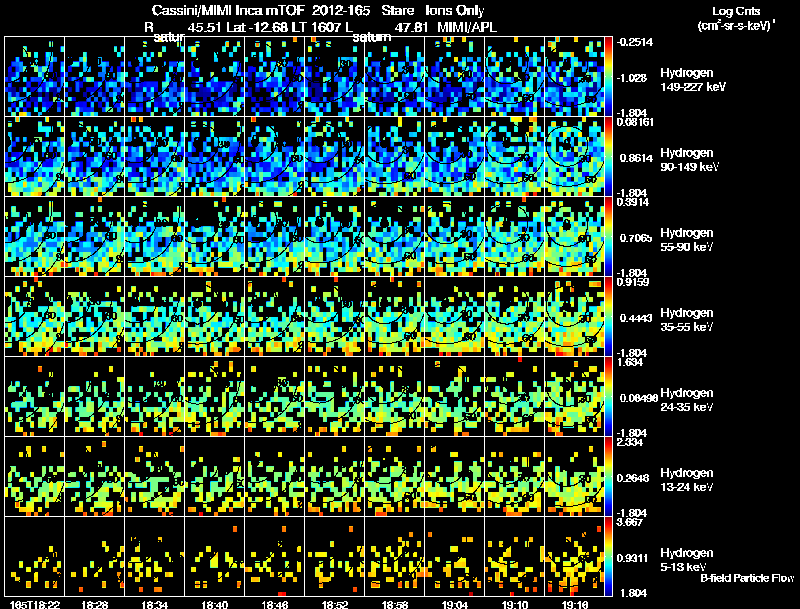
Task: Click the 2.334 color scale value
Action: [630, 442]
